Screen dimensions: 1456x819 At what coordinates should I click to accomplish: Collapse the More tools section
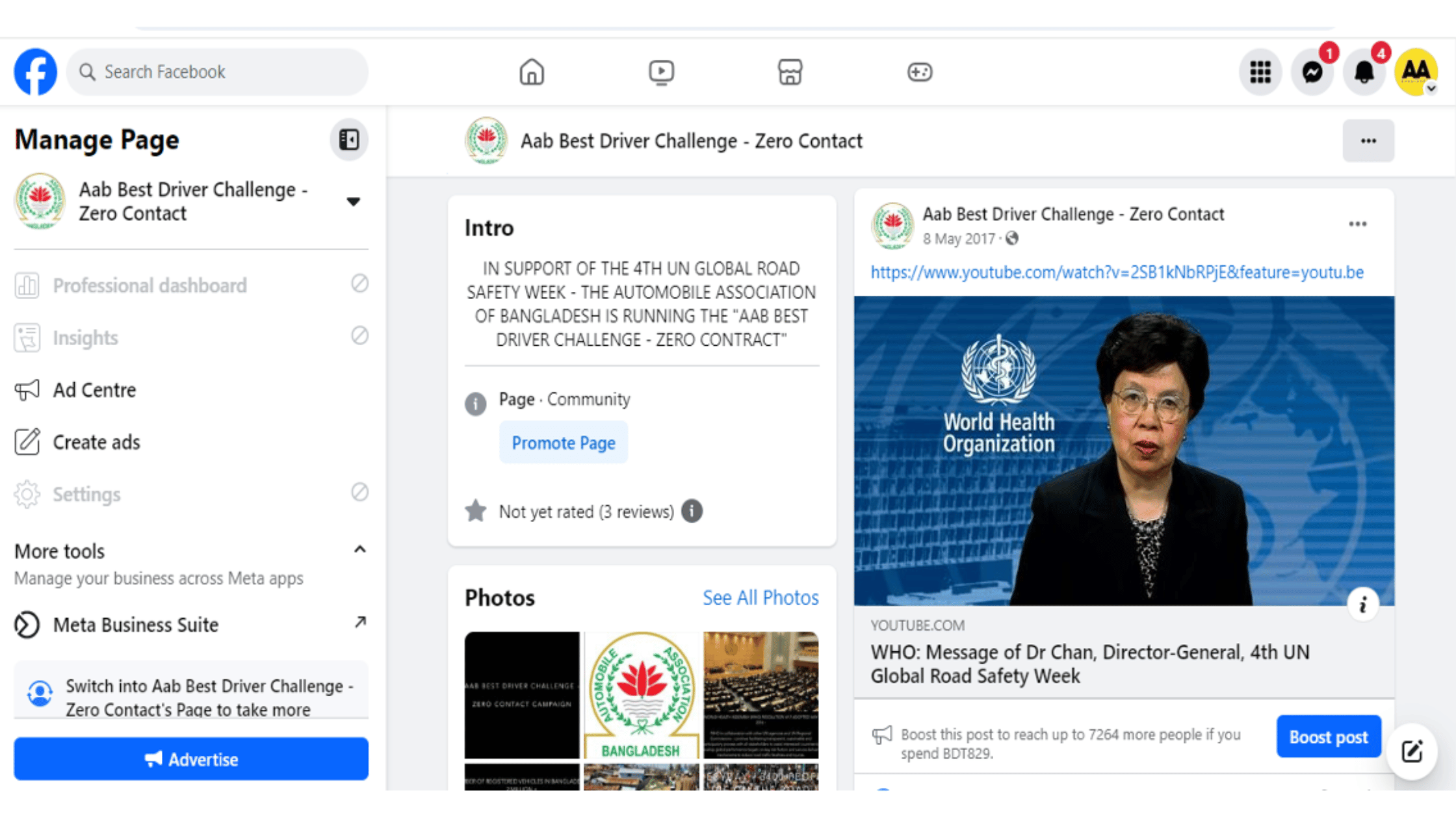pos(359,550)
